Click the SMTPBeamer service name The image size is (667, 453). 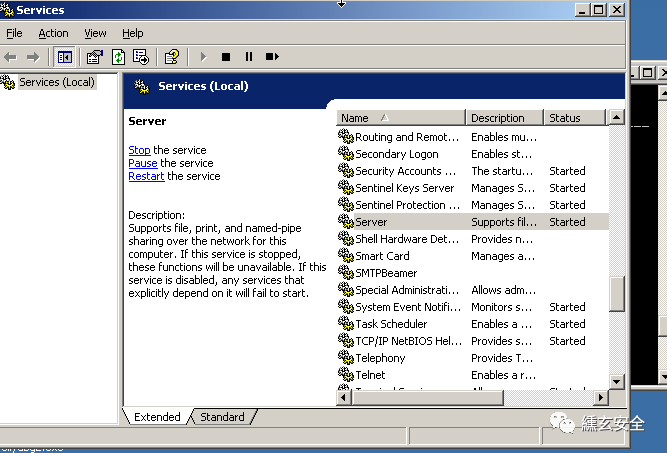(x=386, y=273)
